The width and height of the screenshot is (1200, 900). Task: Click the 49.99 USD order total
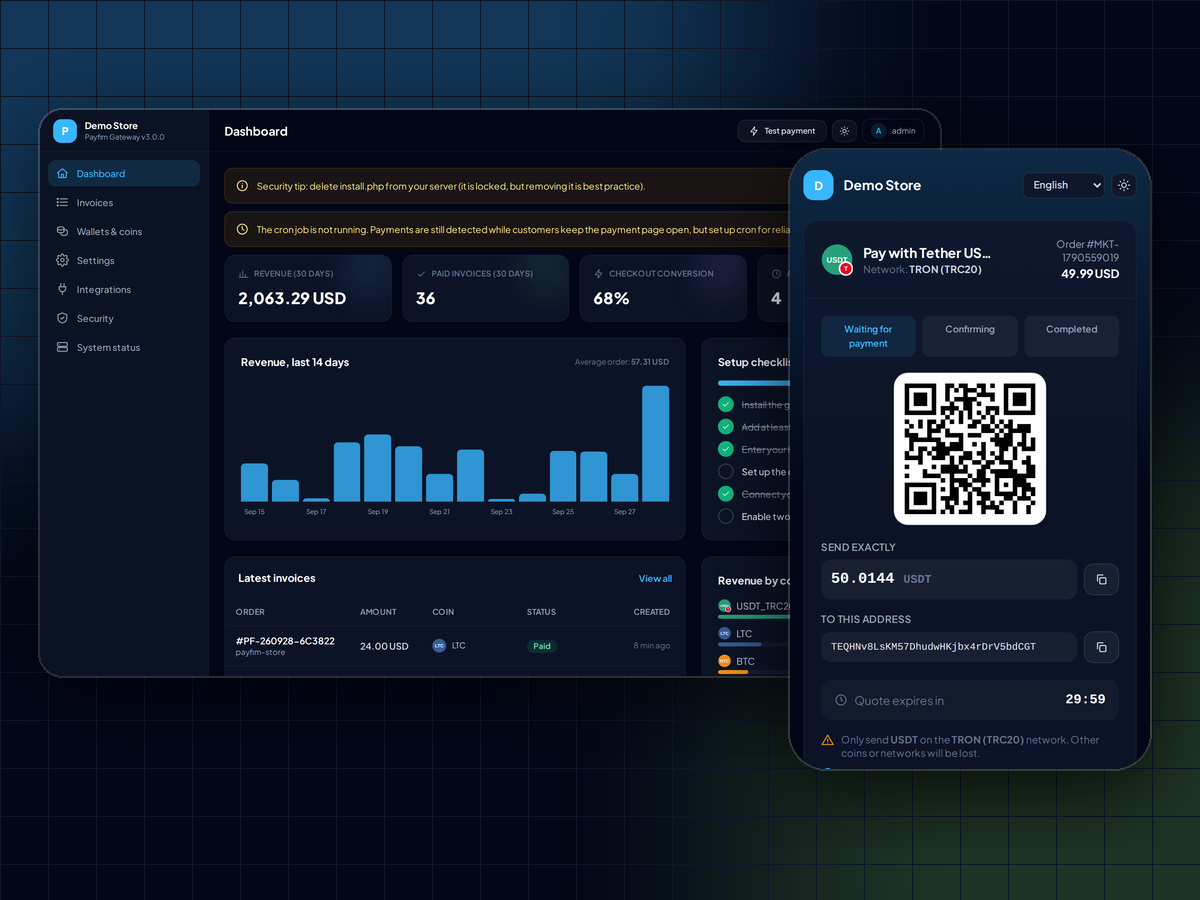(x=1090, y=273)
